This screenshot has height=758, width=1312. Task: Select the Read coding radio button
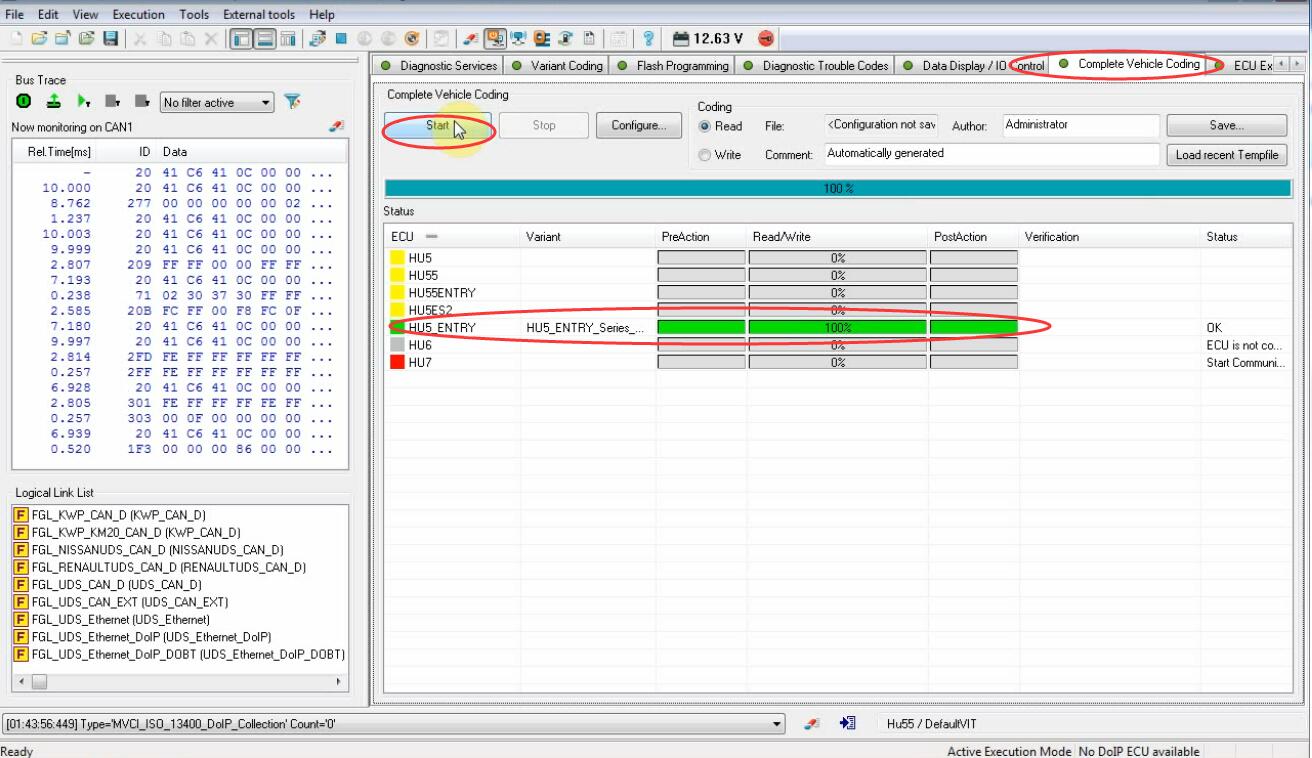click(x=706, y=126)
